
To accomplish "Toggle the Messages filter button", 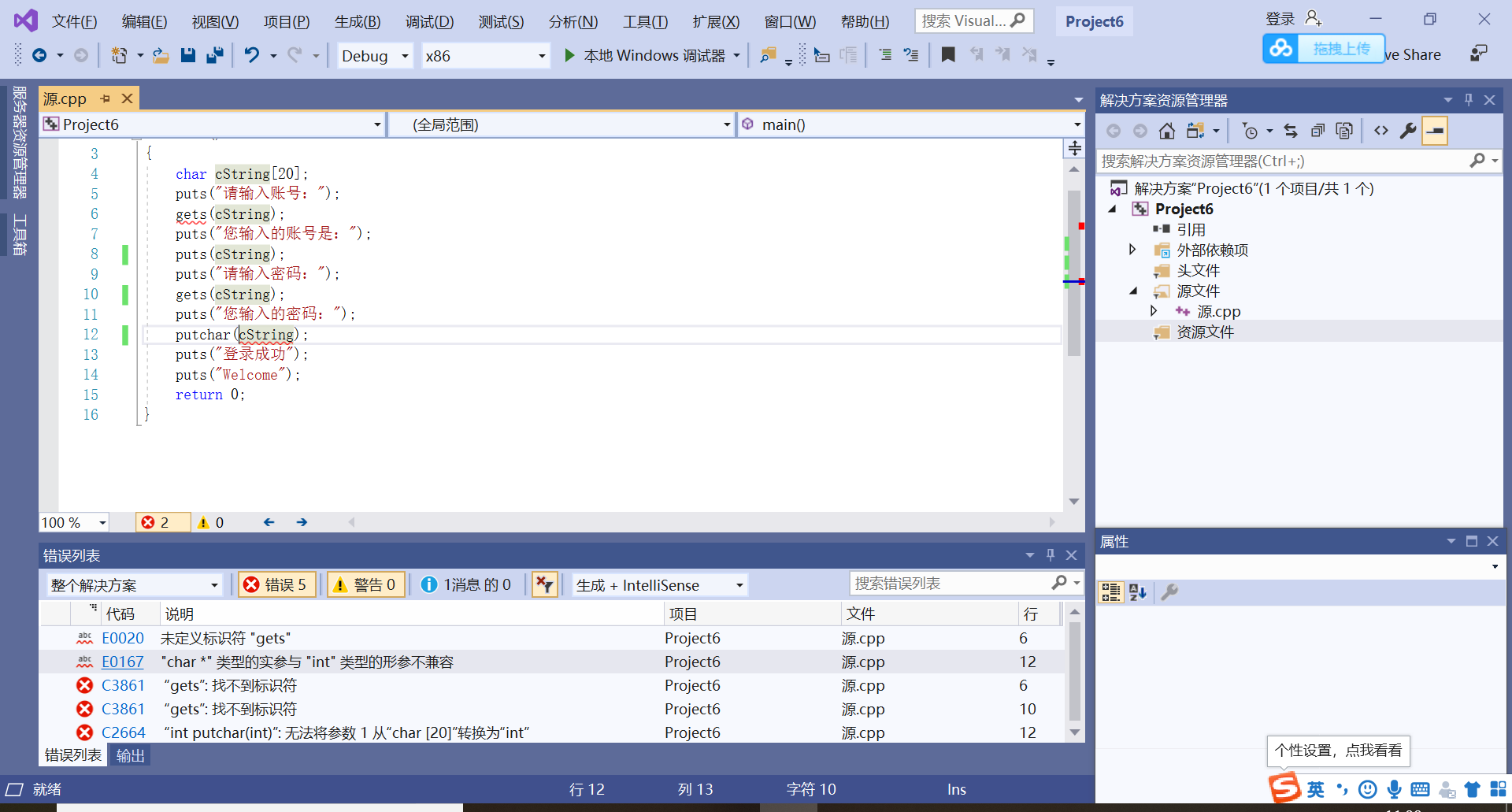I will pos(467,584).
